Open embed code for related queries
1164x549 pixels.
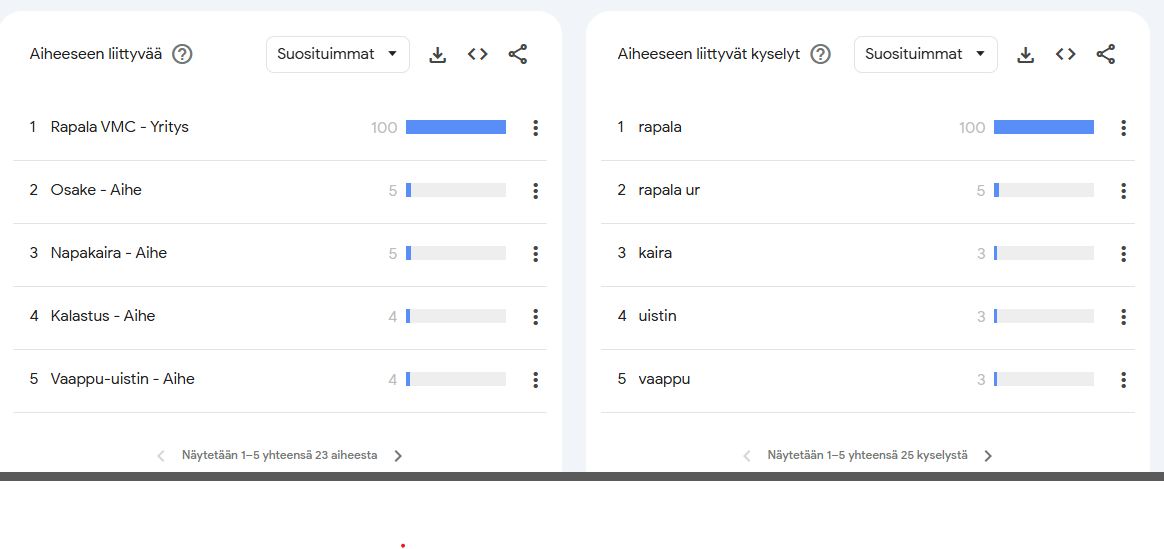click(1065, 54)
